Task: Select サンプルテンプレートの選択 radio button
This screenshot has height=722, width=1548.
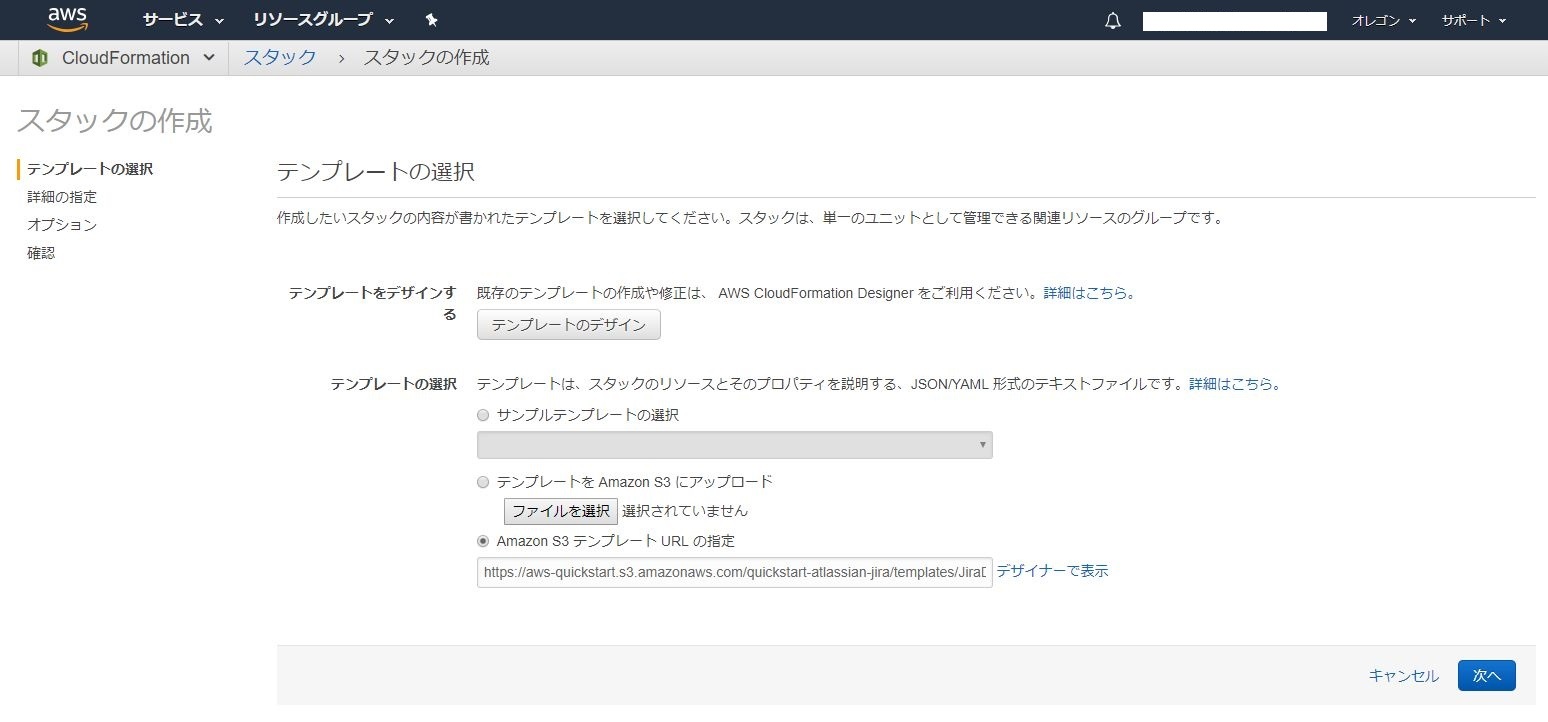Action: 483,415
